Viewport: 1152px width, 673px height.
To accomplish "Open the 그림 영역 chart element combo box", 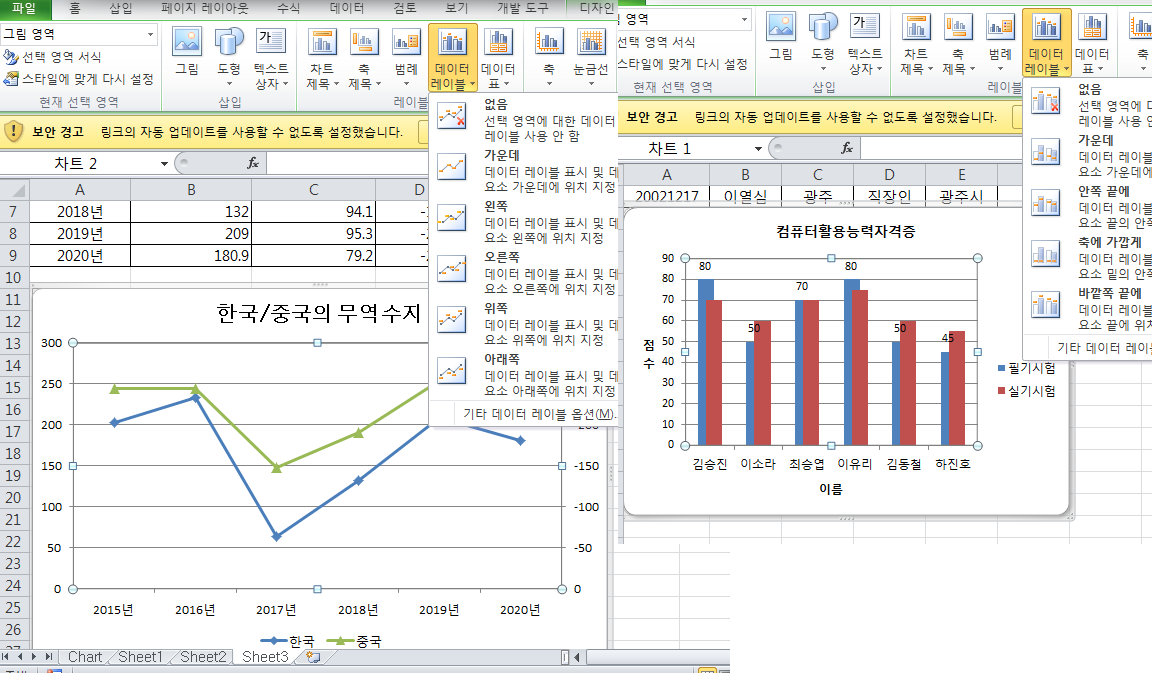I will [x=151, y=34].
